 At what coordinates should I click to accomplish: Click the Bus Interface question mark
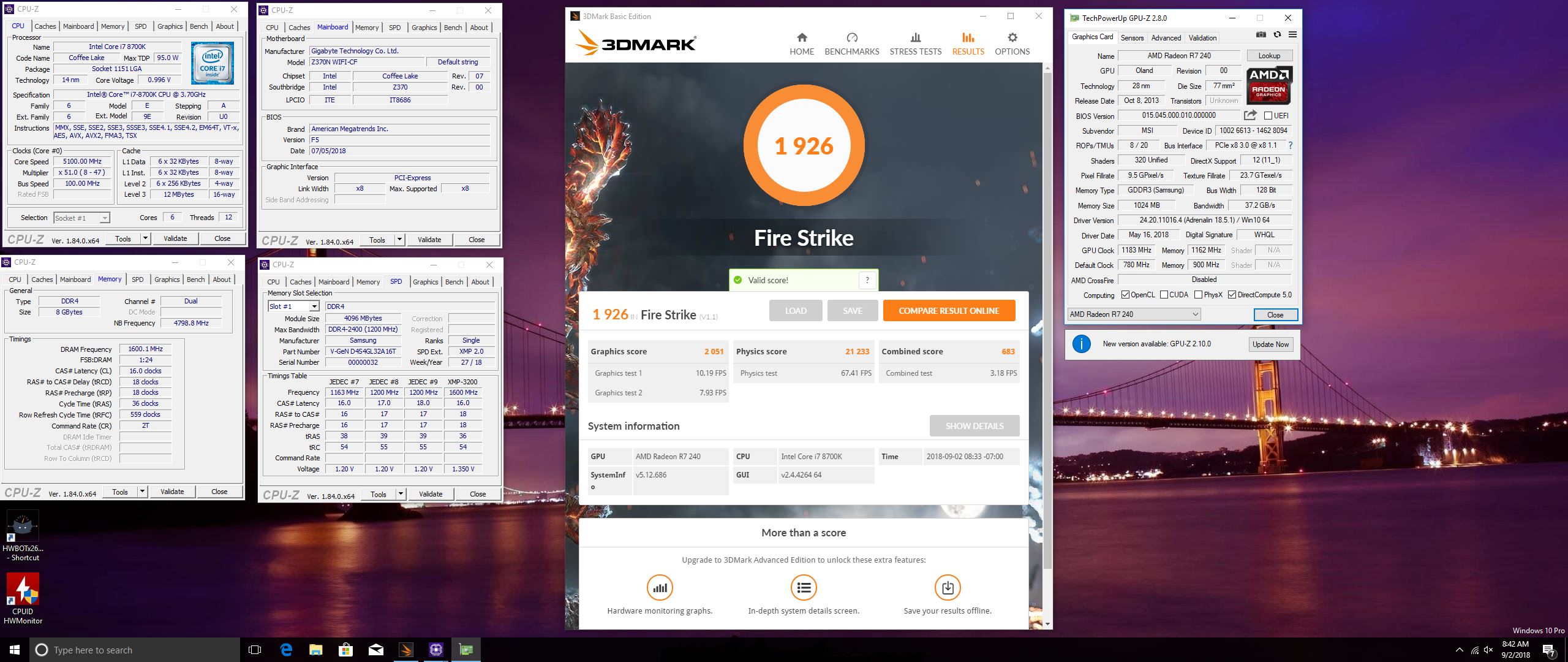[x=1291, y=145]
